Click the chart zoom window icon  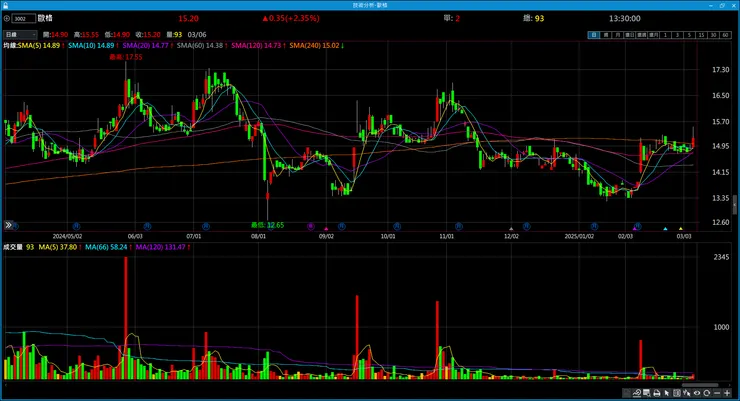pos(647,393)
